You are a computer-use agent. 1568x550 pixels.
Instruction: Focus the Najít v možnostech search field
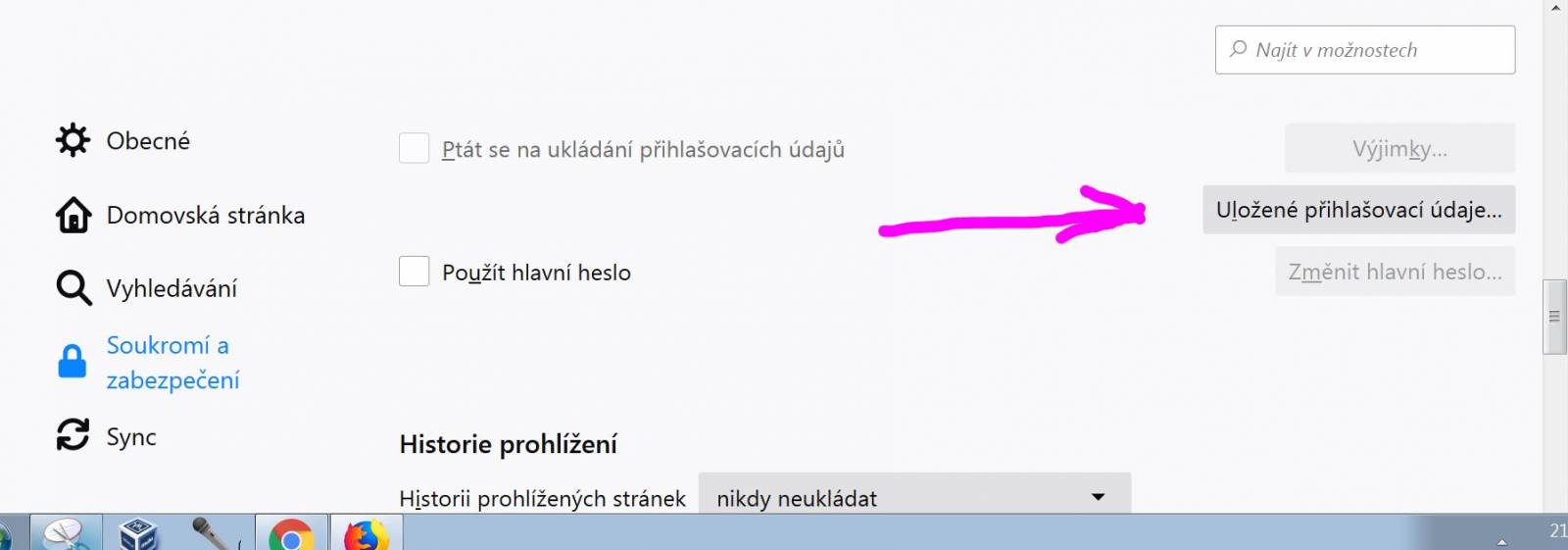click(x=1365, y=50)
